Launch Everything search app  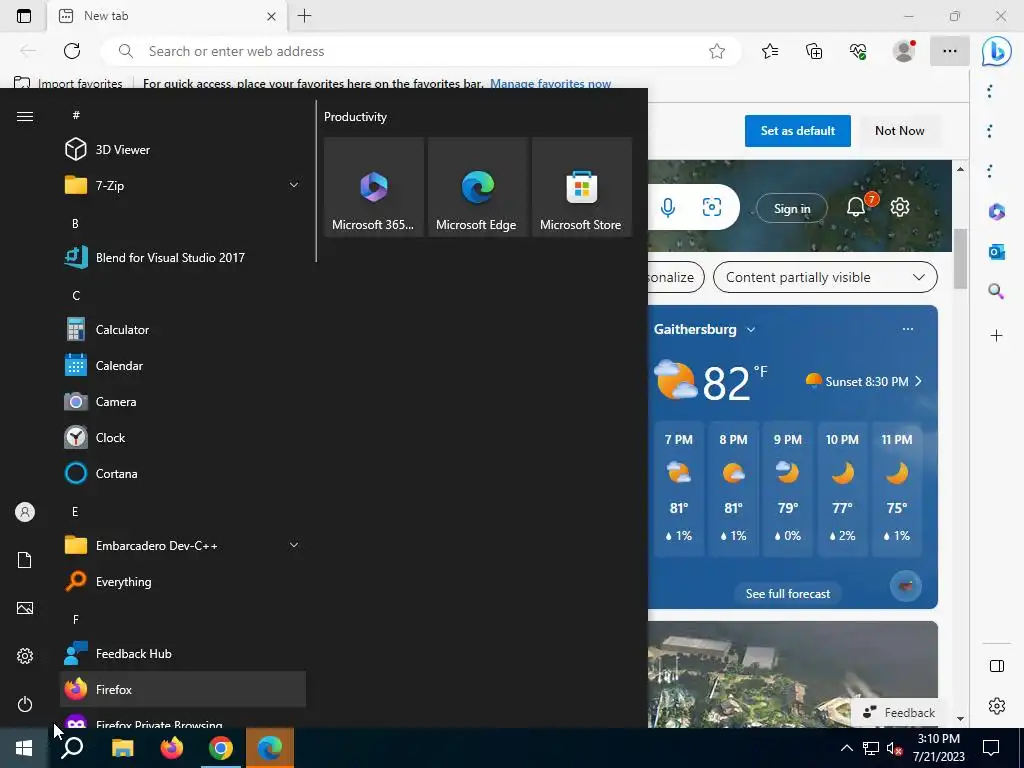point(183,581)
